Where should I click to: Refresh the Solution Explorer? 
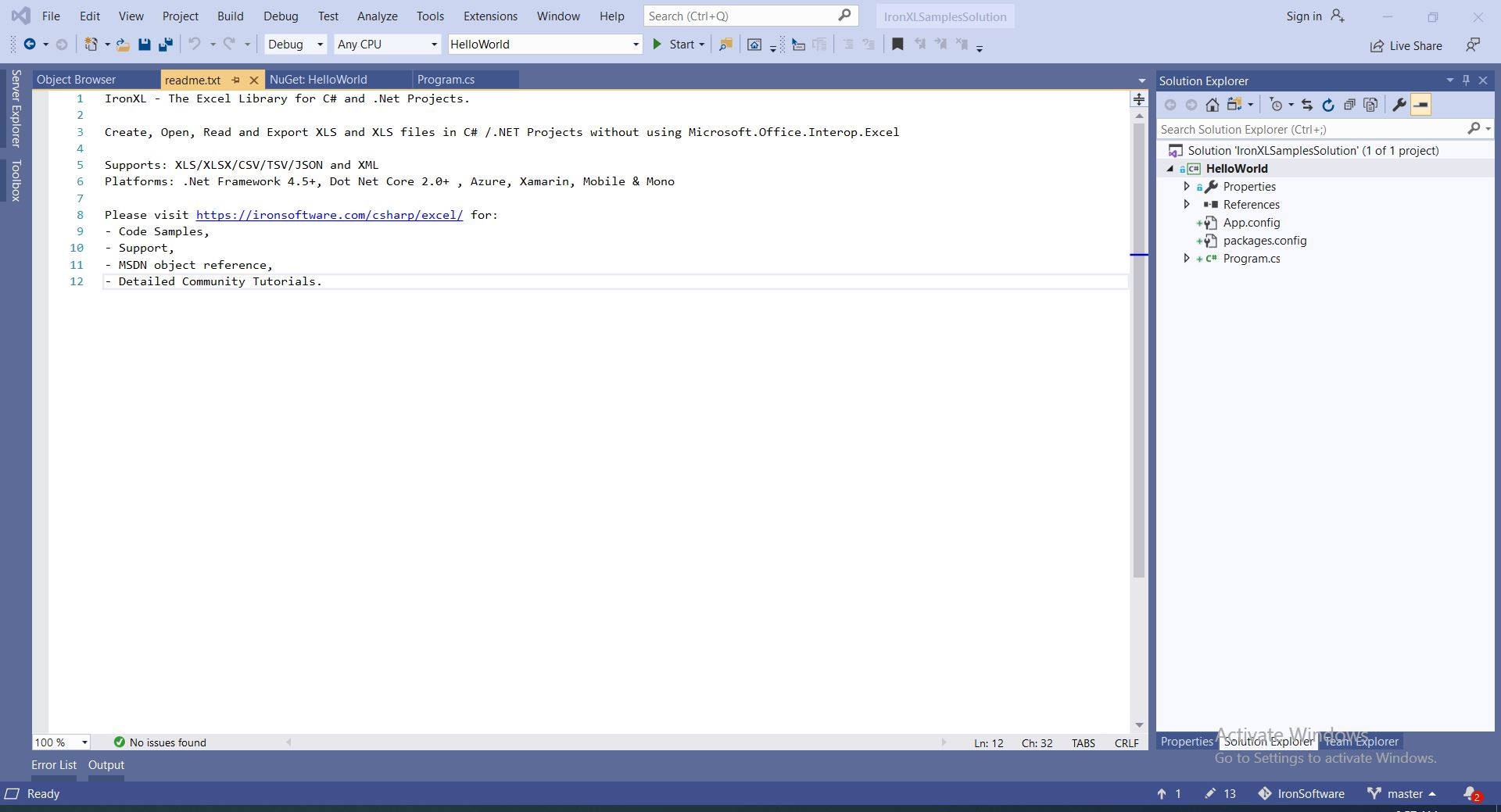click(x=1327, y=105)
